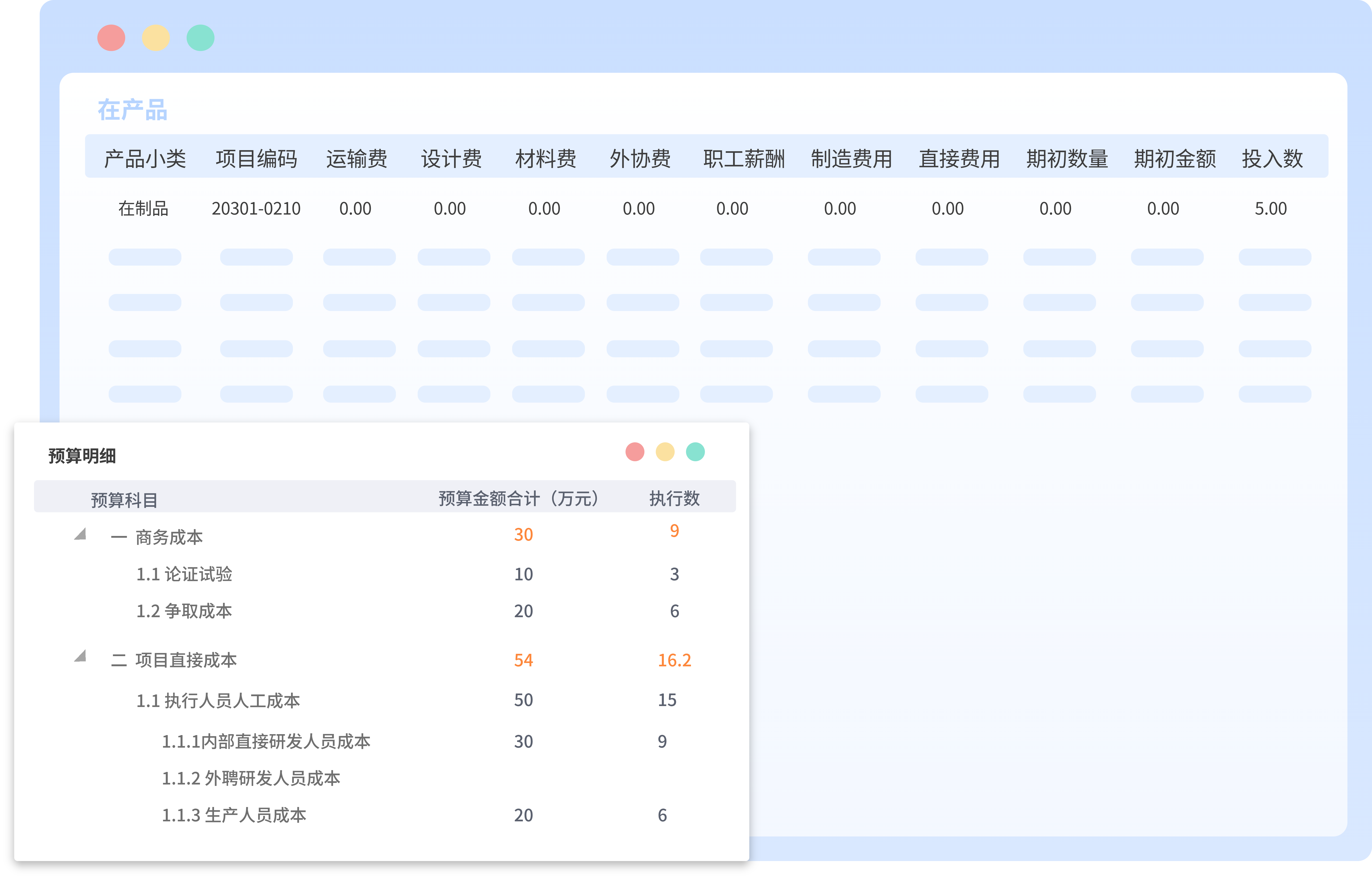Click the 直接费用 column header
This screenshot has height=879, width=1372.
[x=960, y=159]
